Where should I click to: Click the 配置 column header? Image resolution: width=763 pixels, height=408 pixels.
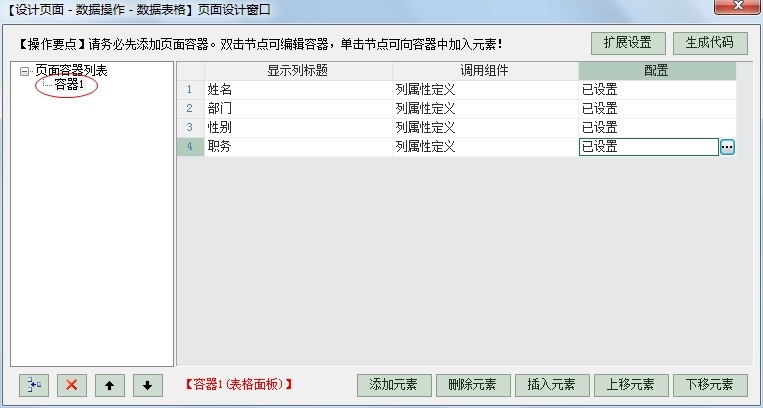click(x=657, y=71)
